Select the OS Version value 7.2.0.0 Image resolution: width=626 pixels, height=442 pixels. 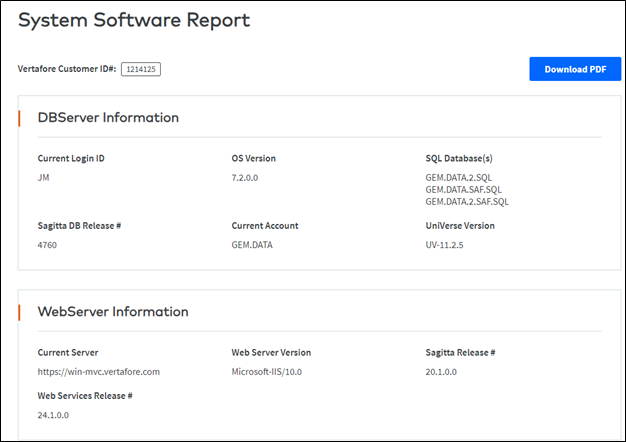point(245,178)
